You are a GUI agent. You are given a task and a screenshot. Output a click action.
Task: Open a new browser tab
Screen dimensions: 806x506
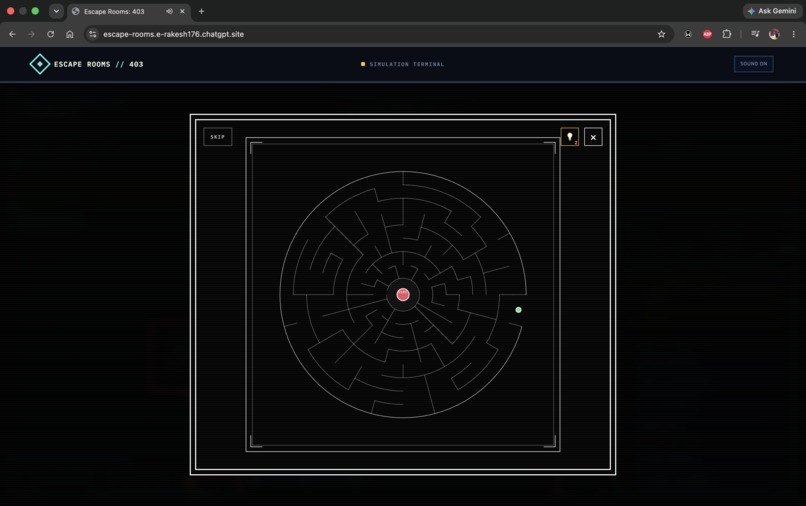[202, 11]
